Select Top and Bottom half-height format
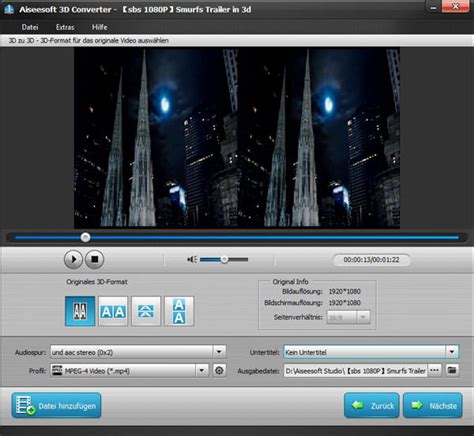Image resolution: width=474 pixels, height=436 pixels. pos(146,311)
